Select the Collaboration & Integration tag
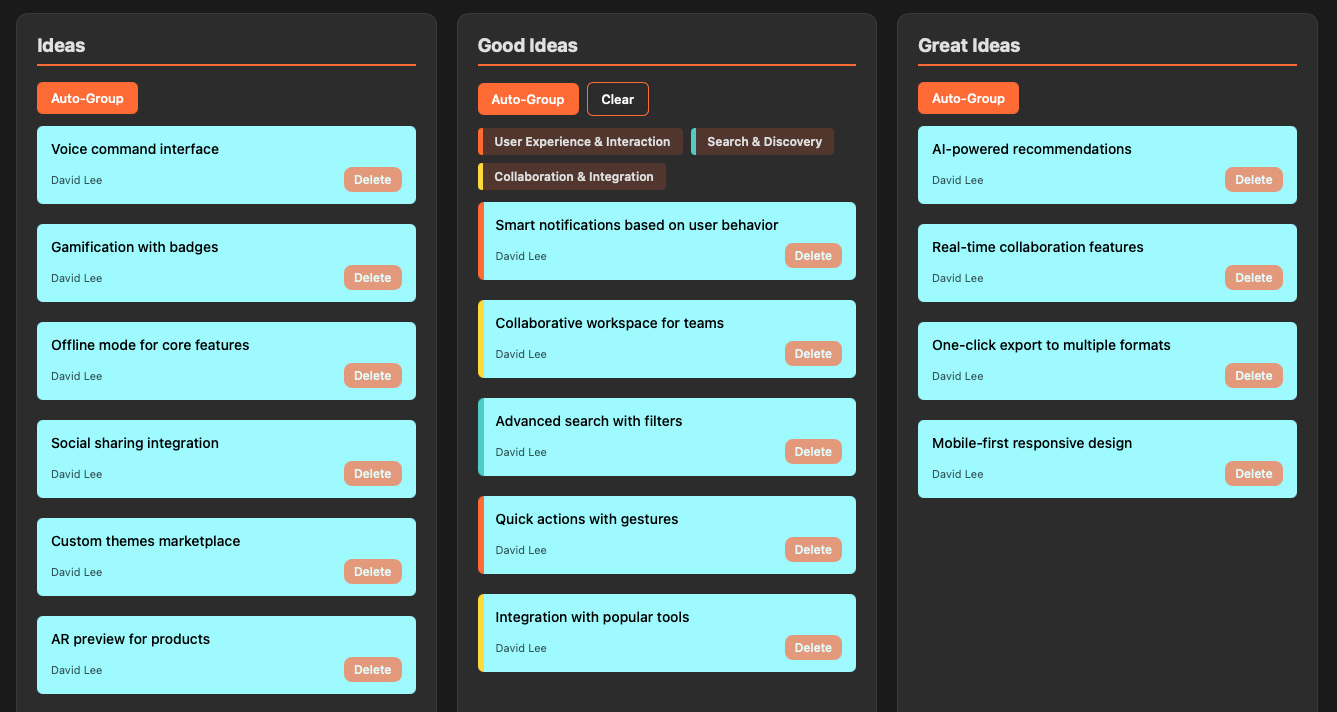Screen dimensions: 1337x712 pyautogui.click(x=572, y=176)
